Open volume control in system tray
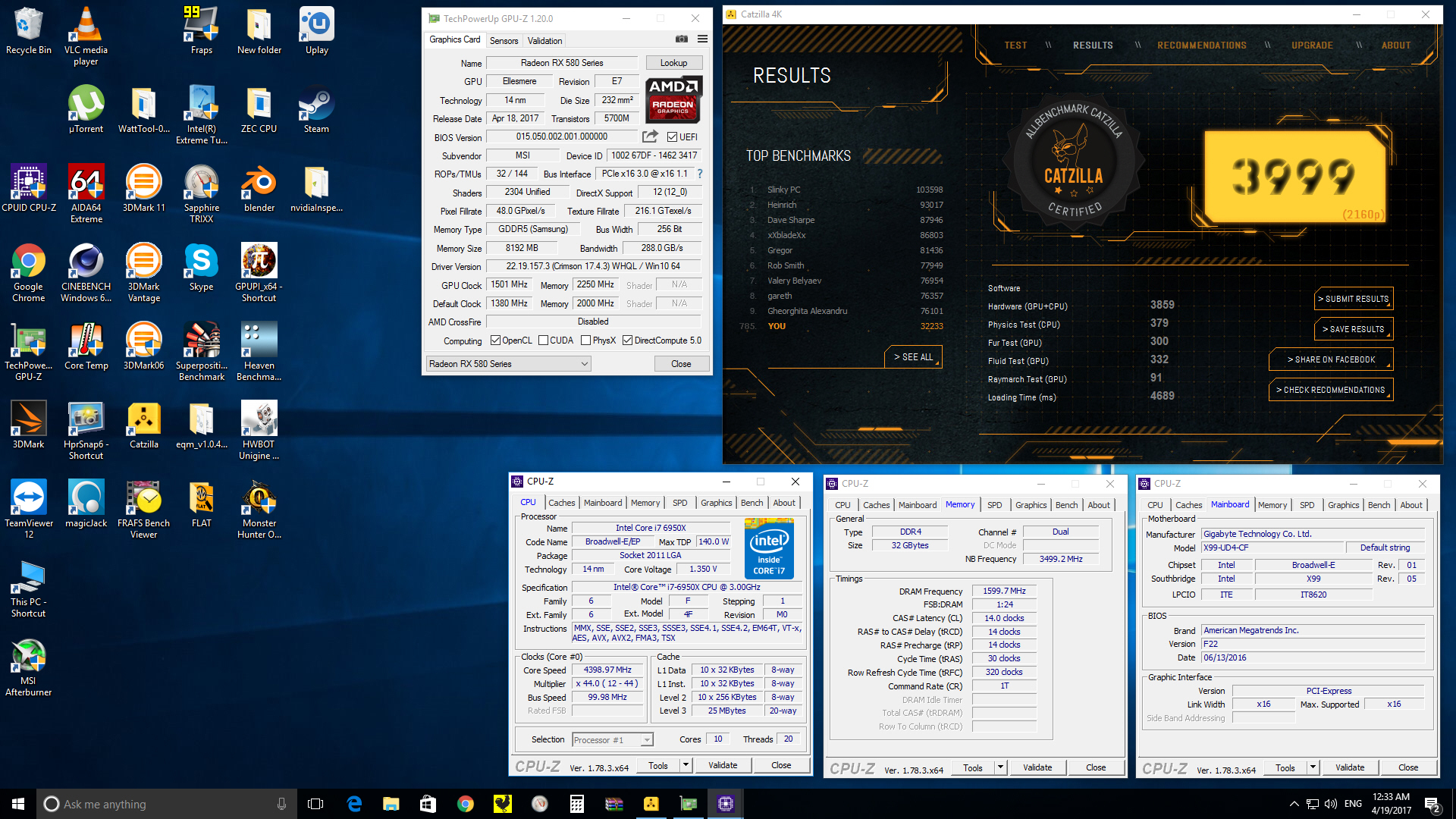This screenshot has height=819, width=1456. [x=1330, y=804]
